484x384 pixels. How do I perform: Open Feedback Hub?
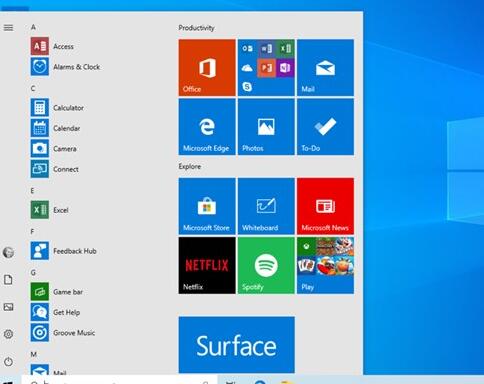[64, 251]
